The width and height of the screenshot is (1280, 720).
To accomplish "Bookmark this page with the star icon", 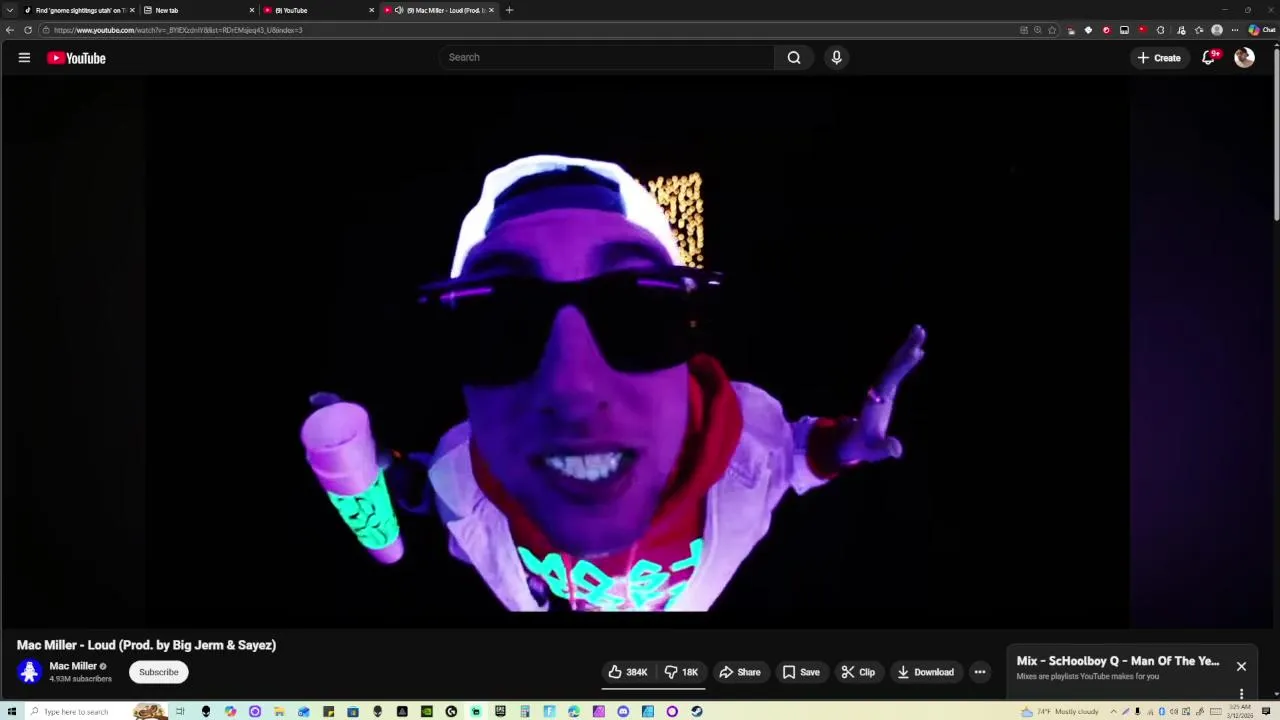I will (x=1051, y=30).
